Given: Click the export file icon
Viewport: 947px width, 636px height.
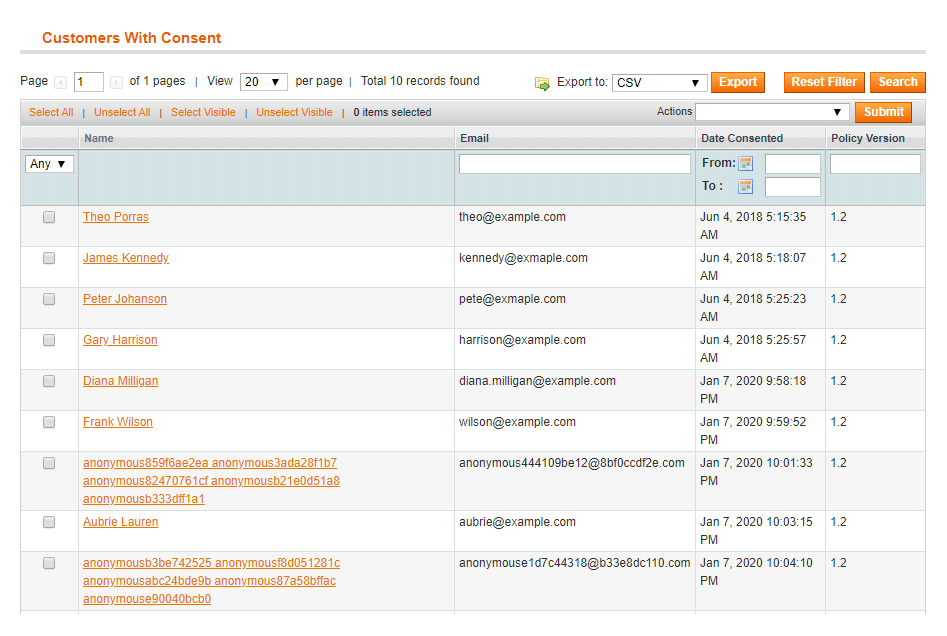Looking at the screenshot, I should click(542, 83).
